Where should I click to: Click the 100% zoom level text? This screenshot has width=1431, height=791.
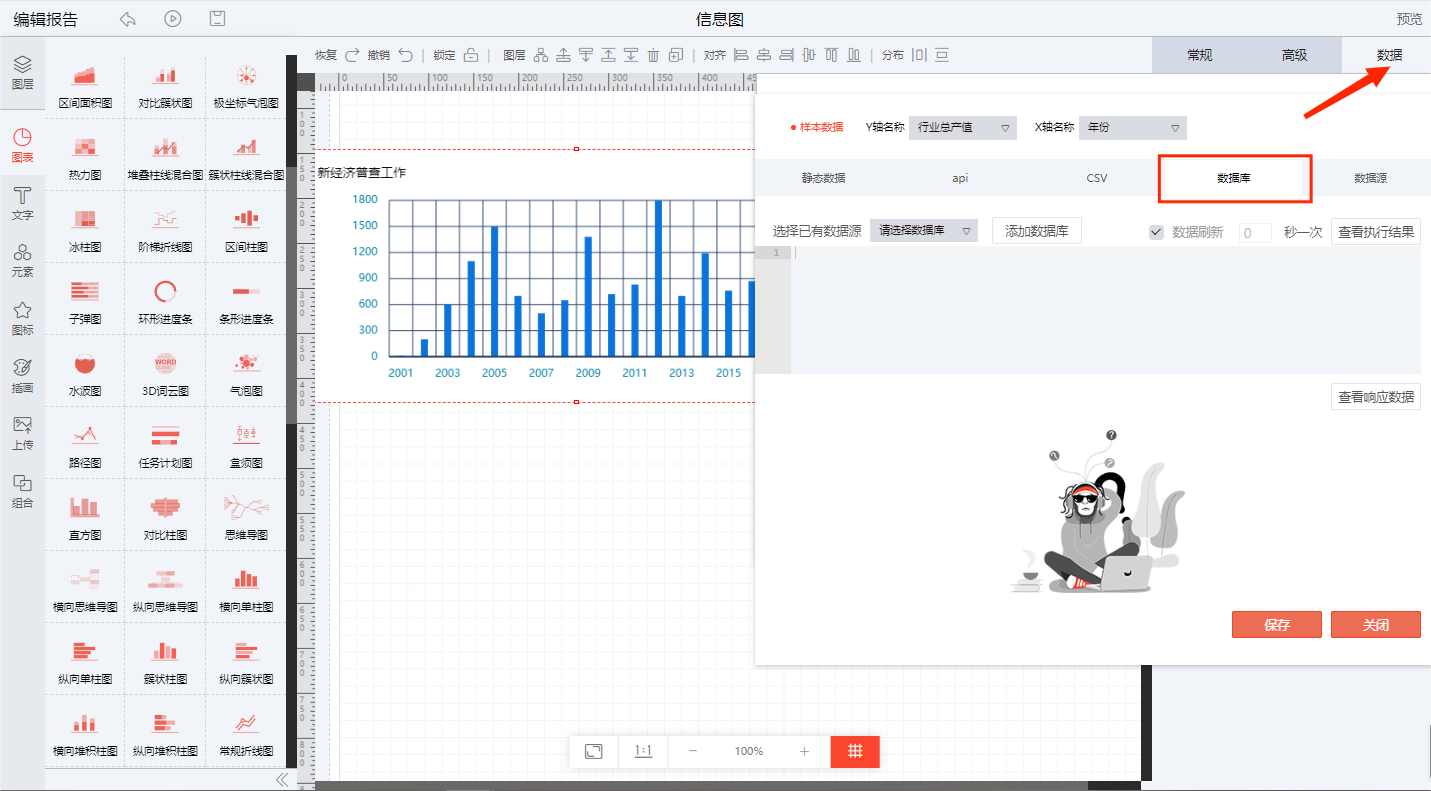(x=749, y=751)
